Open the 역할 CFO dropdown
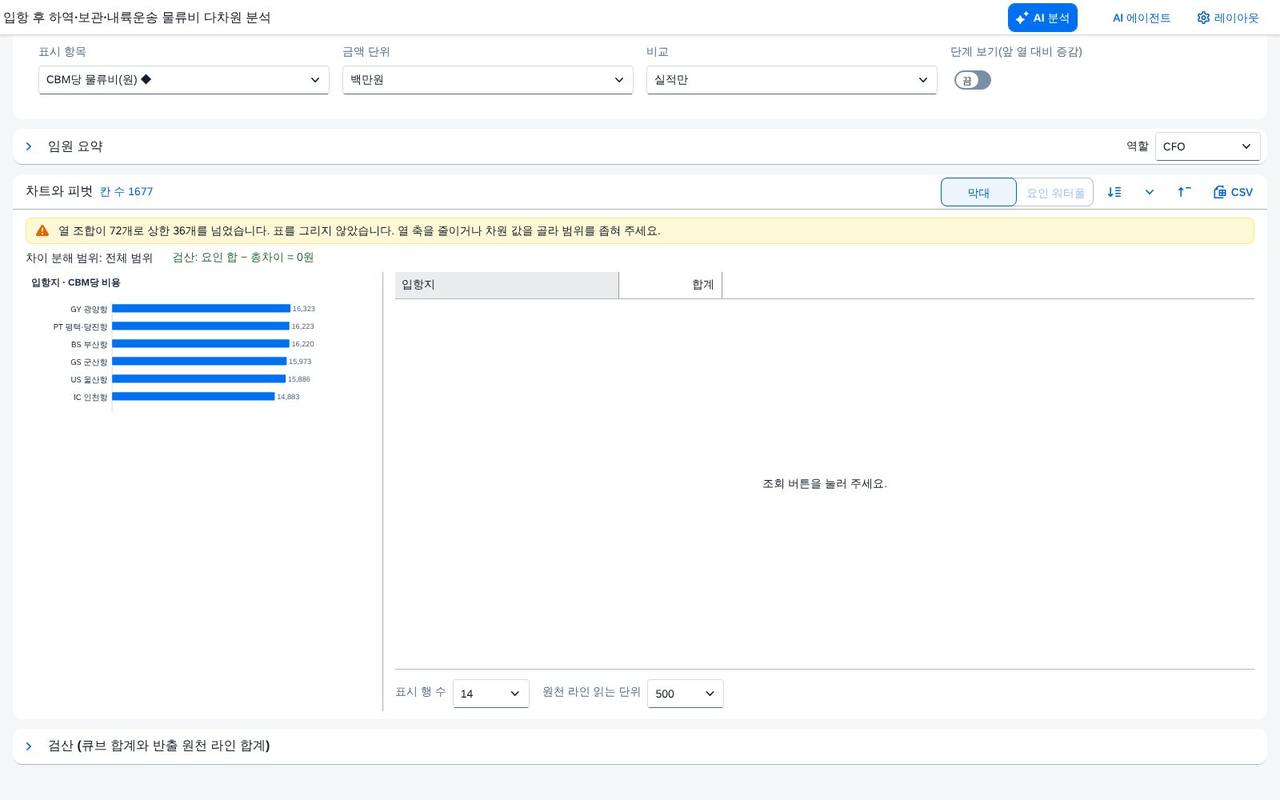Viewport: 1280px width, 800px height. (x=1207, y=146)
